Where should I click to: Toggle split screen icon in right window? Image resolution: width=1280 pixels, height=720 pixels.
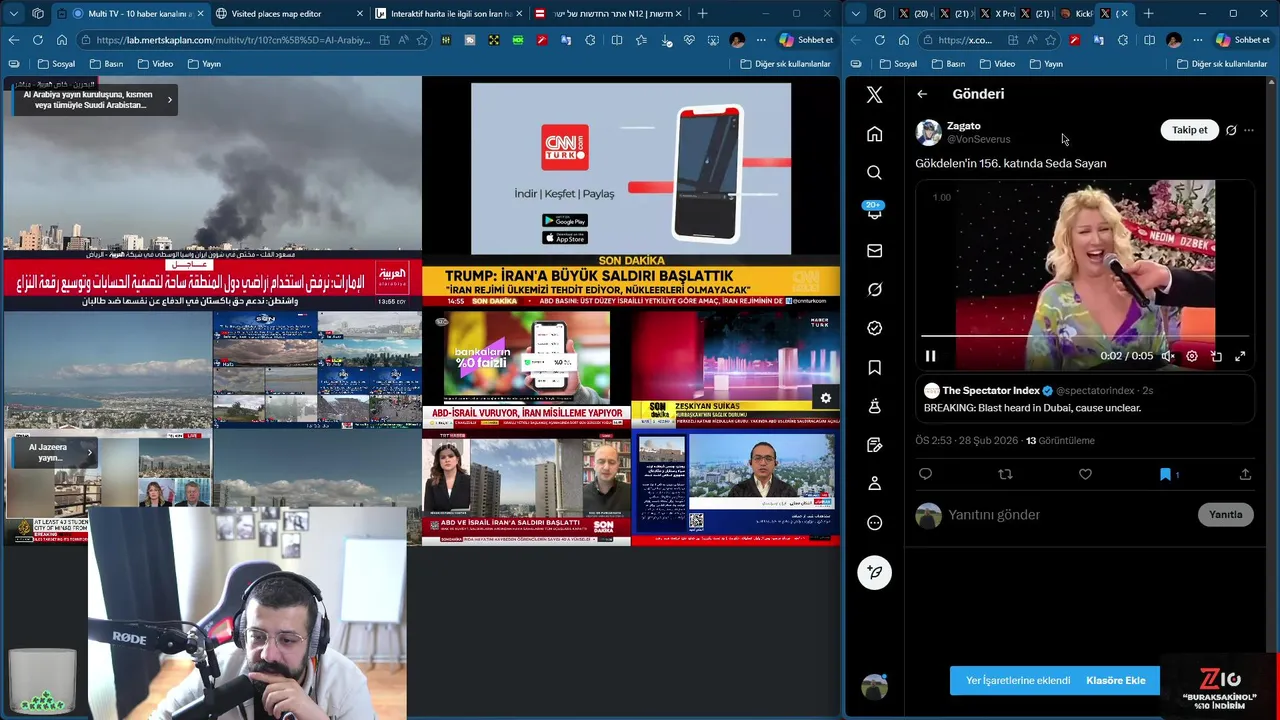point(1149,40)
